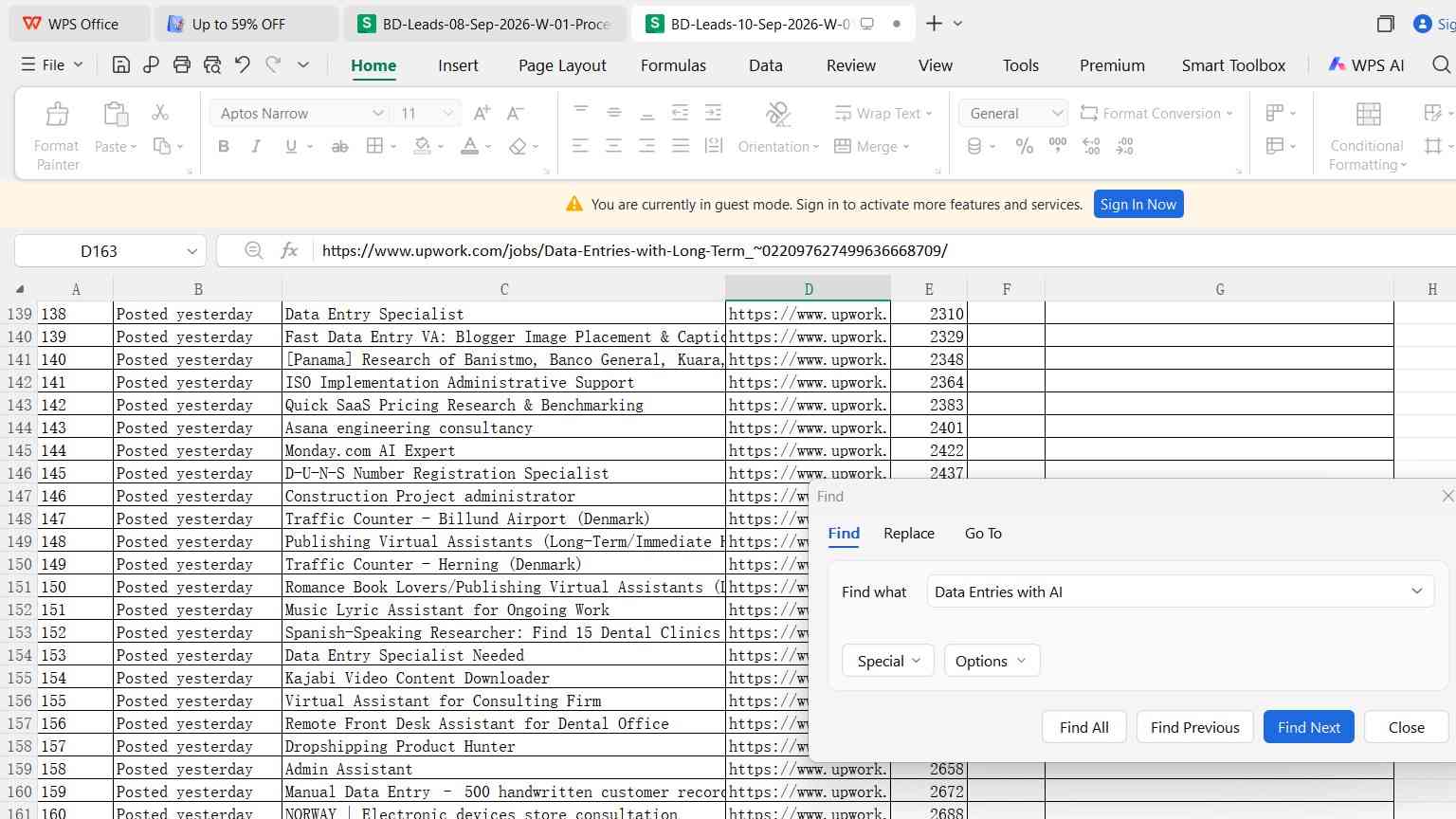Image resolution: width=1456 pixels, height=819 pixels.
Task: Click the percent style icon
Action: (x=1025, y=146)
